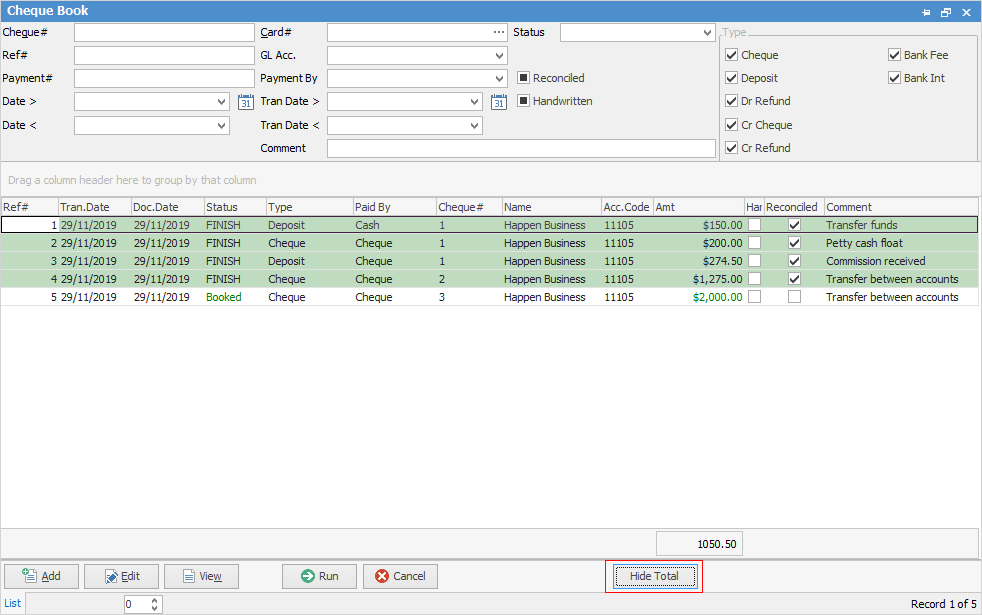
Task: Click Add button to create new entry
Action: pos(41,576)
